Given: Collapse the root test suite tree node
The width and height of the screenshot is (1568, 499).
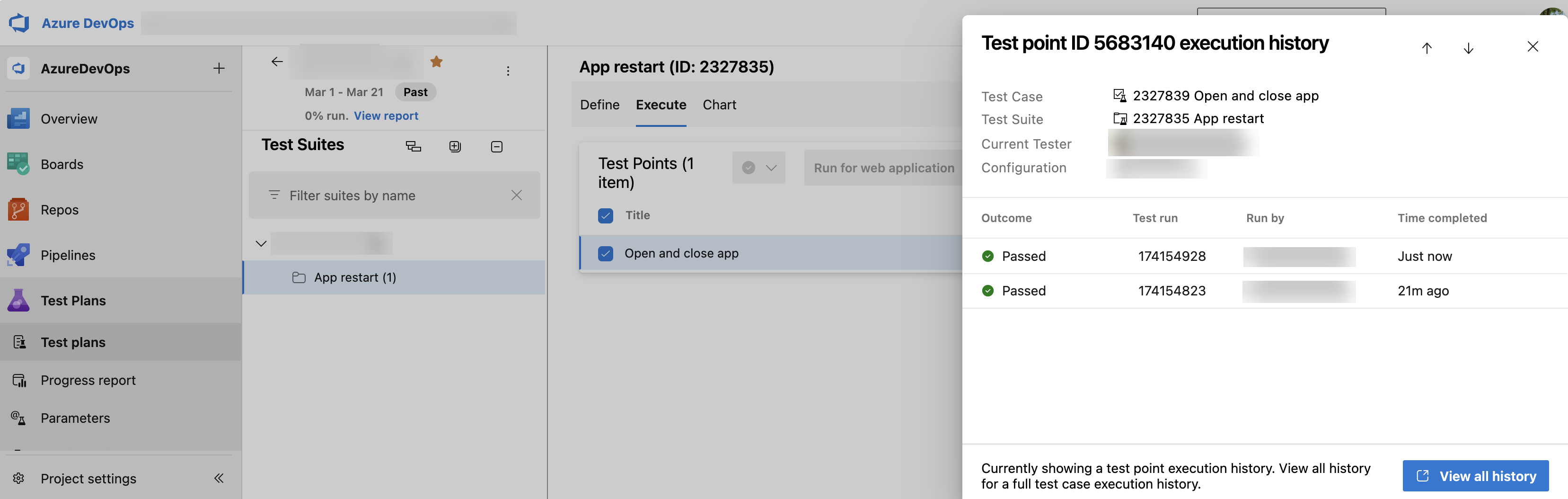Looking at the screenshot, I should pyautogui.click(x=261, y=243).
